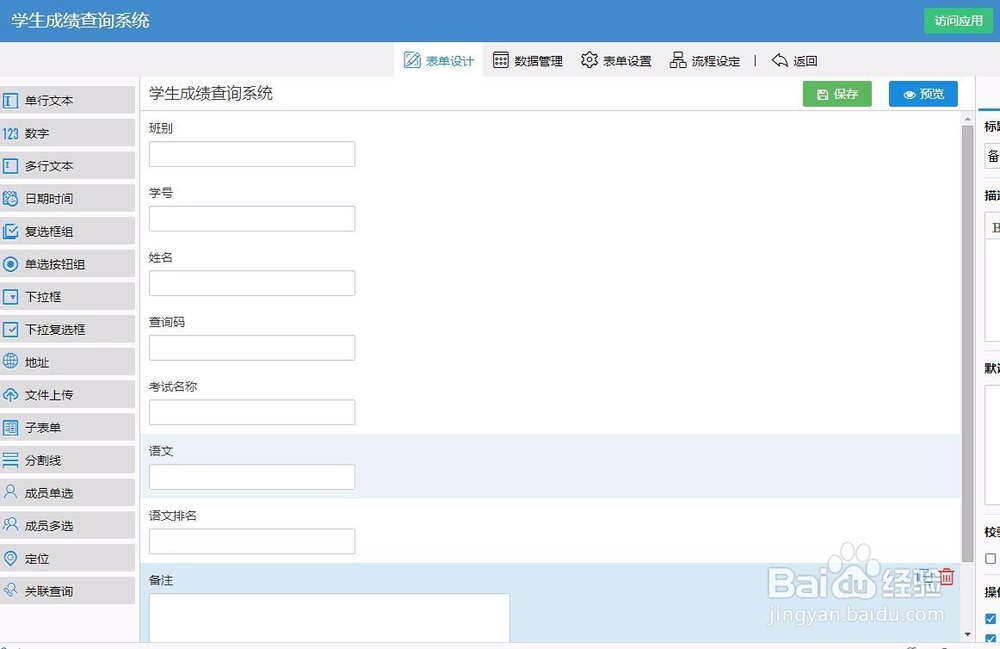Click the form title 学生成绩查询系统 in canvas
The image size is (1000, 649).
(211, 94)
